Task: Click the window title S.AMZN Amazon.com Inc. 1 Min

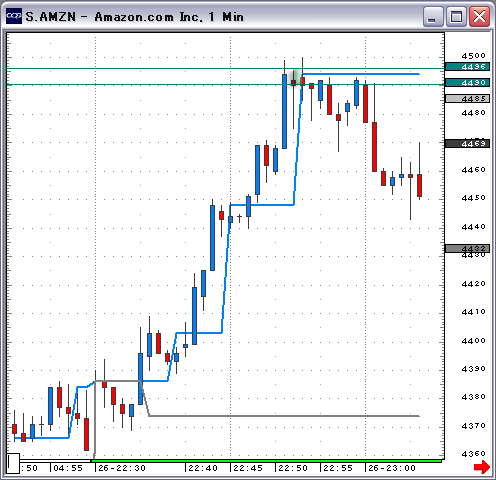Action: coord(135,17)
